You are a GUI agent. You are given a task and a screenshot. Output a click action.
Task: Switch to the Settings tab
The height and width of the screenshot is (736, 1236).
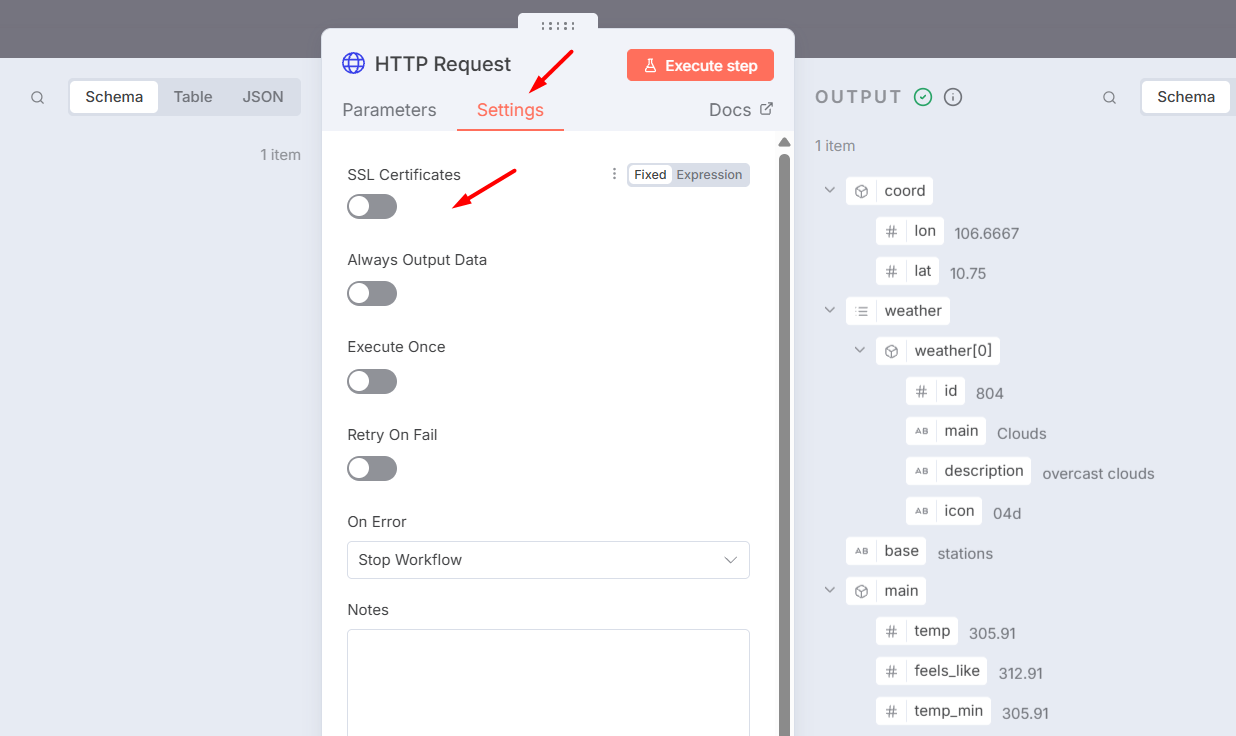pyautogui.click(x=510, y=110)
